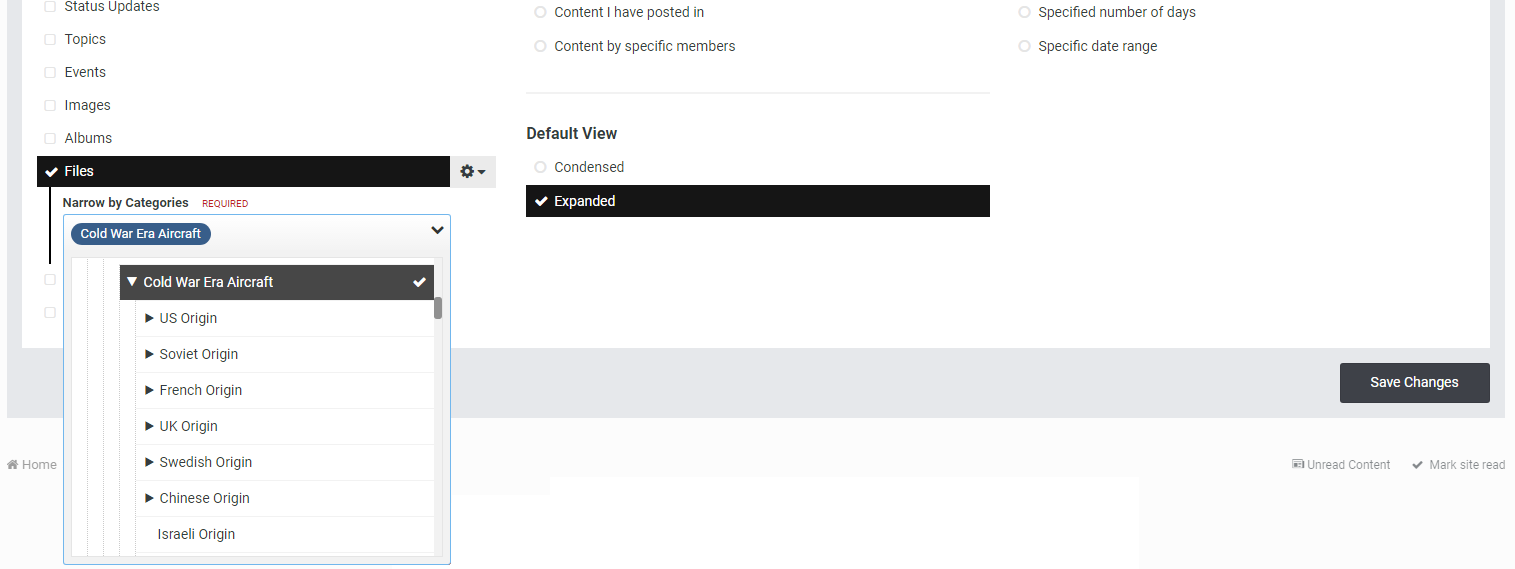Image resolution: width=1515 pixels, height=569 pixels.
Task: Select the Condensed default view option
Action: pyautogui.click(x=540, y=167)
